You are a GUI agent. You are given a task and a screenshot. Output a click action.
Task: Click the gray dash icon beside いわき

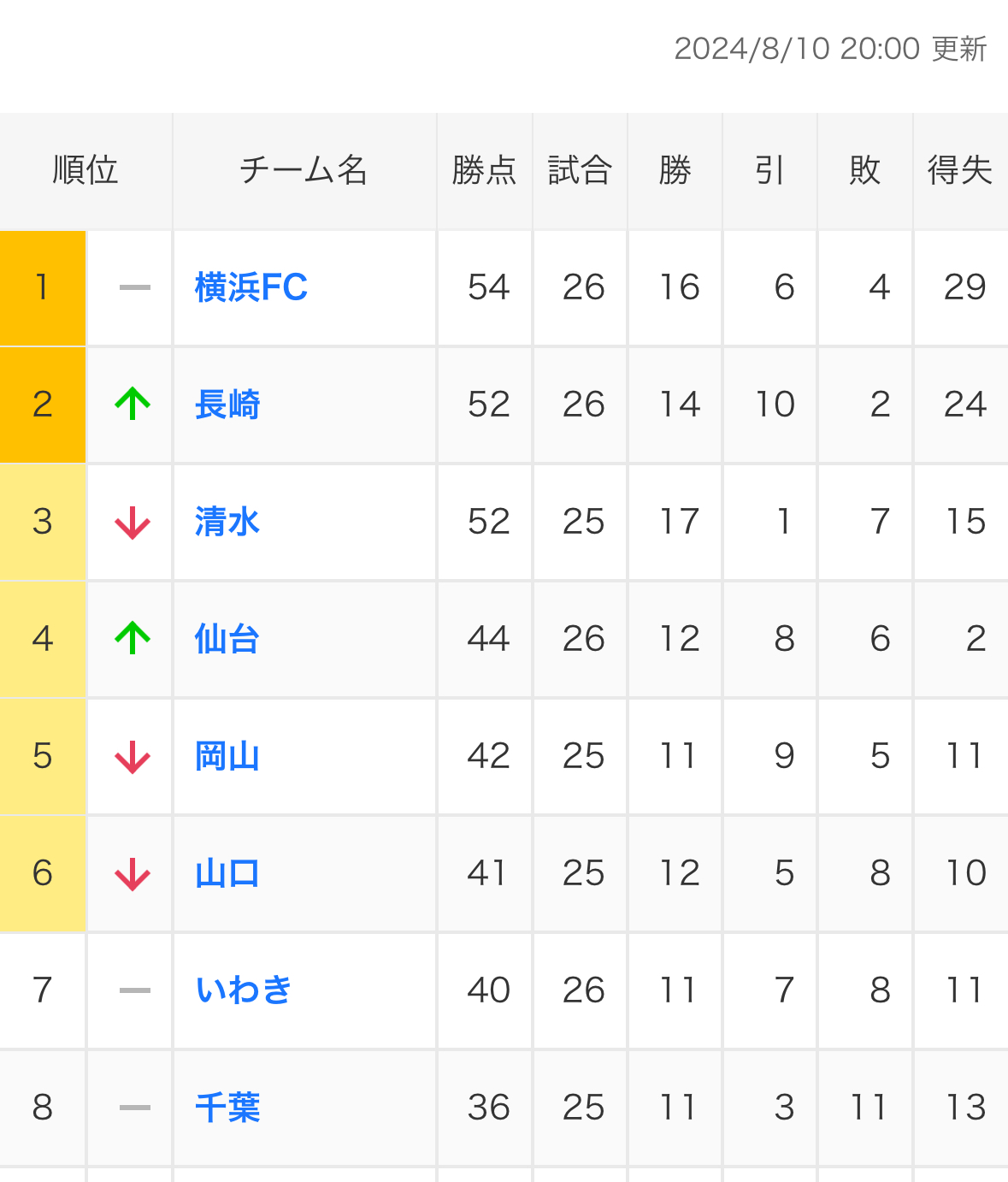(x=135, y=990)
